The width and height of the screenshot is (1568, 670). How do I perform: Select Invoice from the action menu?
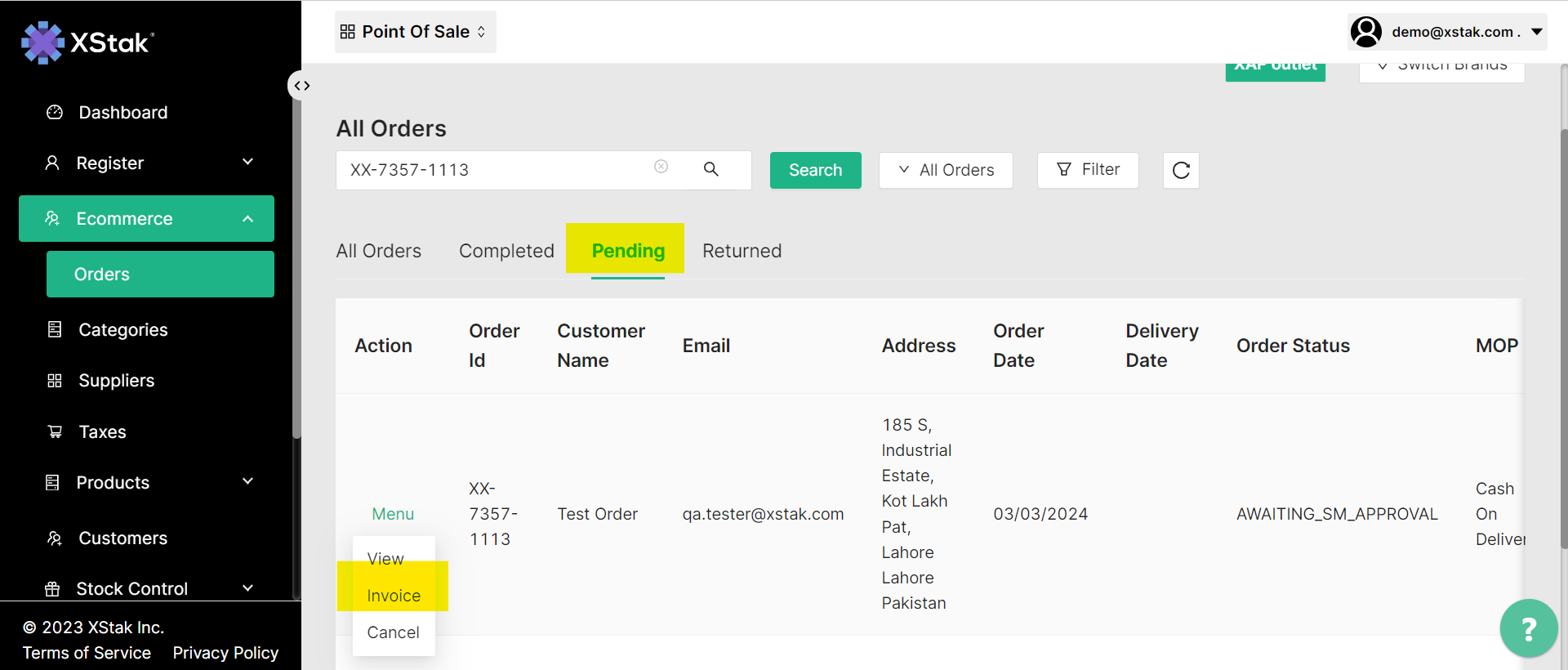pyautogui.click(x=394, y=596)
